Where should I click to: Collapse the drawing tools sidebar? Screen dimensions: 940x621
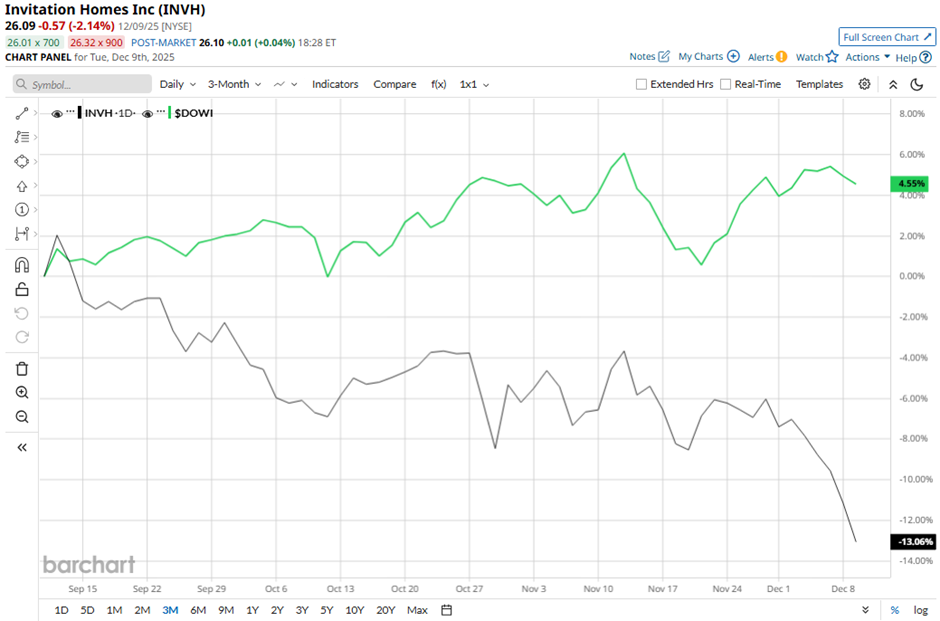pos(22,447)
